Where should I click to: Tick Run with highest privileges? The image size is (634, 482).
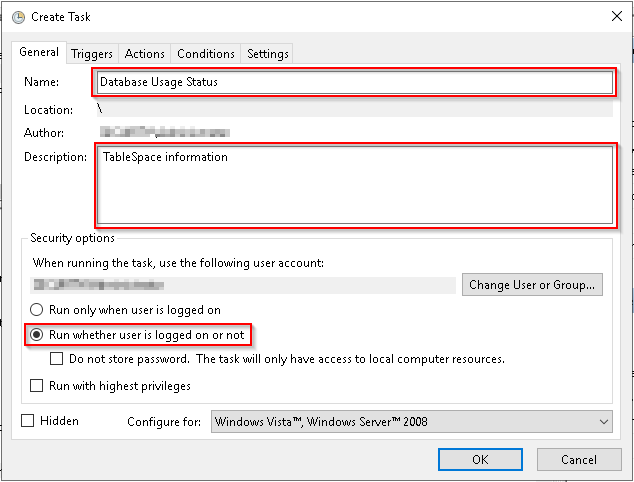click(37, 385)
